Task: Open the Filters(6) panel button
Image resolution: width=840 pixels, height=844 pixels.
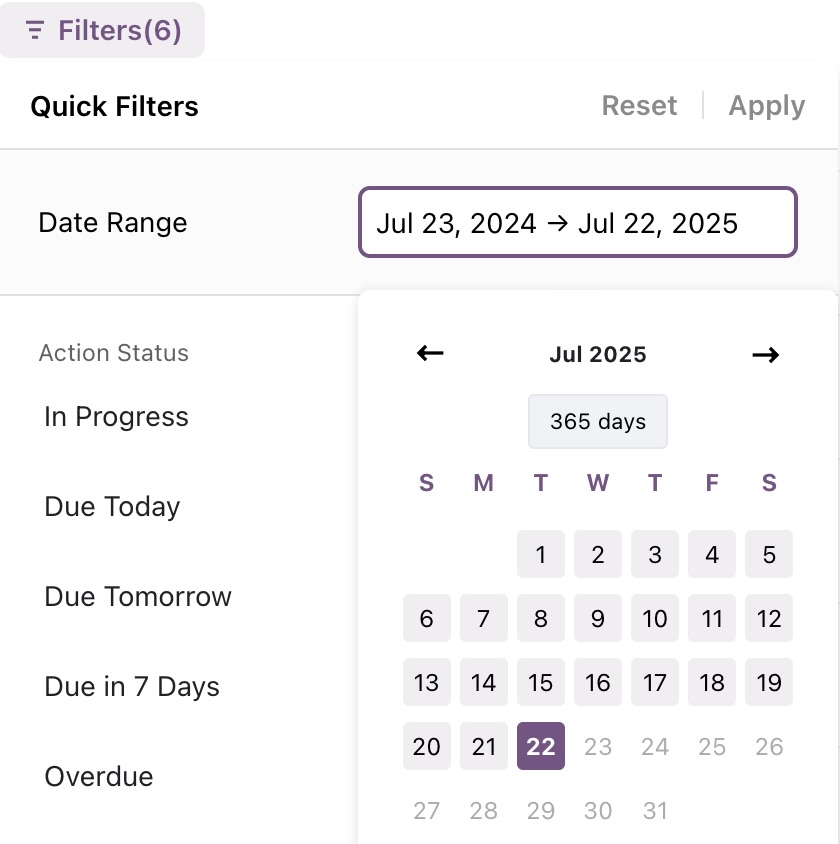Action: pos(102,30)
